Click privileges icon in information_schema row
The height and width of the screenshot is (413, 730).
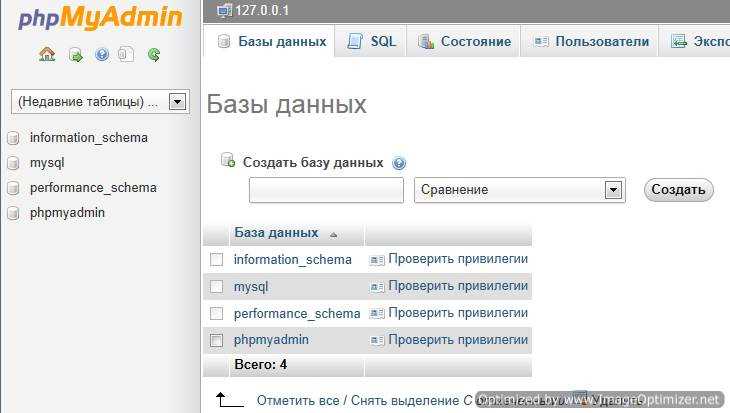coord(377,260)
